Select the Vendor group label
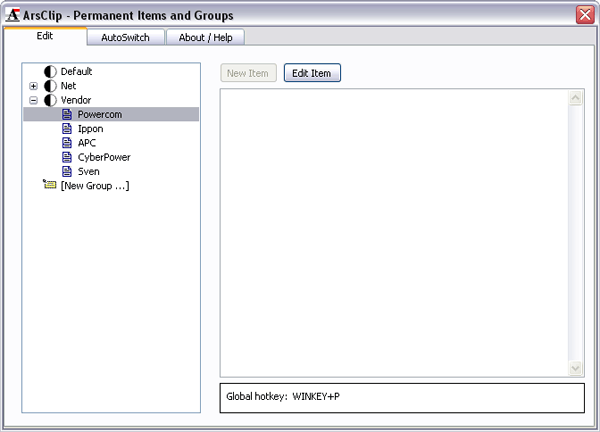This screenshot has width=600, height=432. coord(76,100)
